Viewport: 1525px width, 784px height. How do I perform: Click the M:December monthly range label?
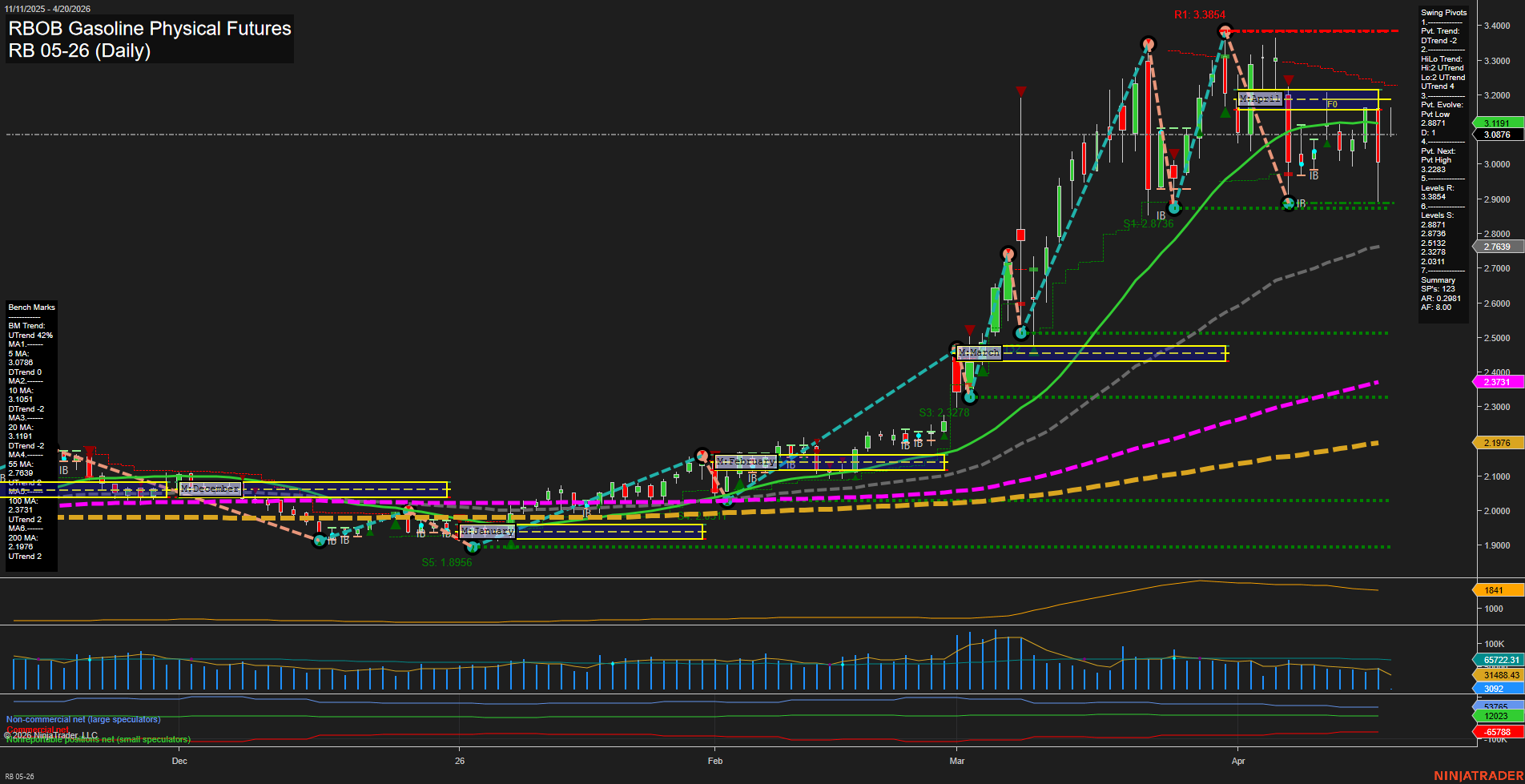210,488
